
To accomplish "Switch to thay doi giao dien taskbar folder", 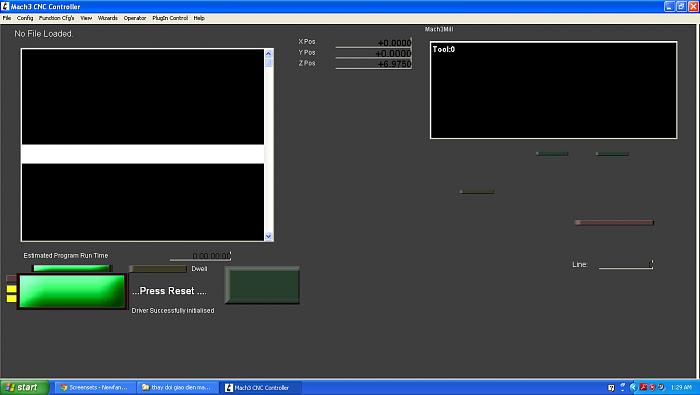I will tap(178, 387).
